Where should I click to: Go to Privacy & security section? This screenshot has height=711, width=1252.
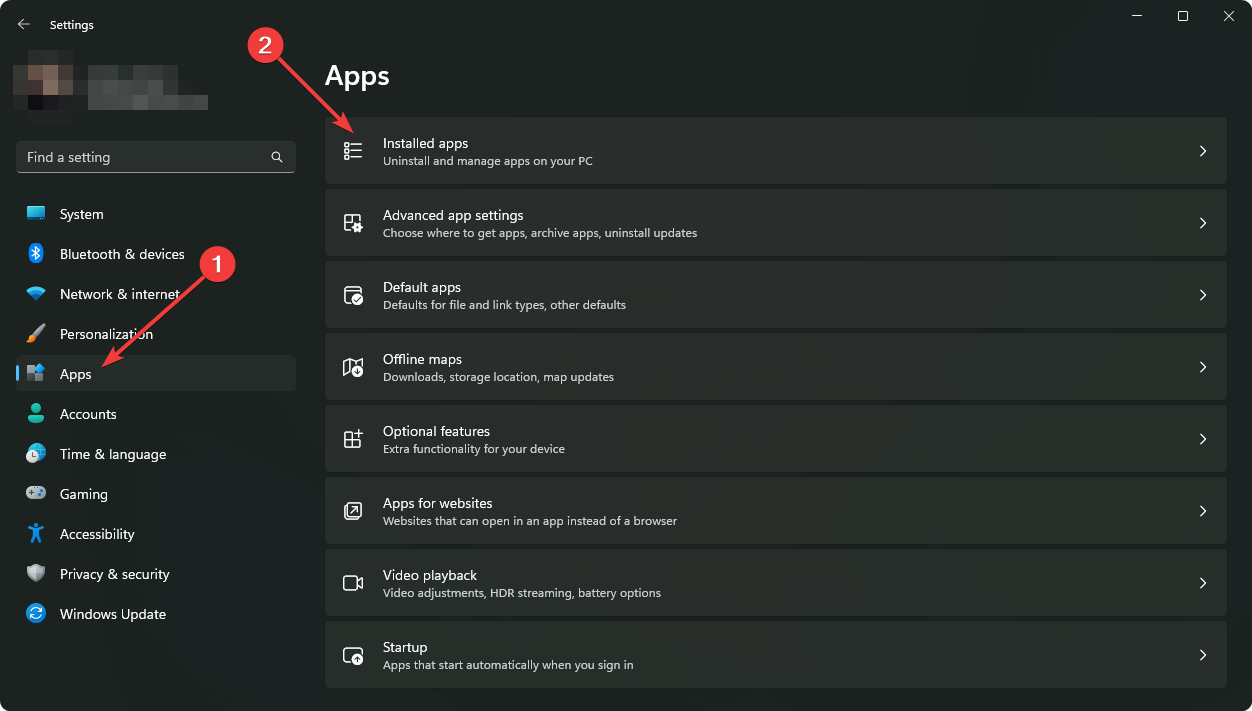(114, 574)
